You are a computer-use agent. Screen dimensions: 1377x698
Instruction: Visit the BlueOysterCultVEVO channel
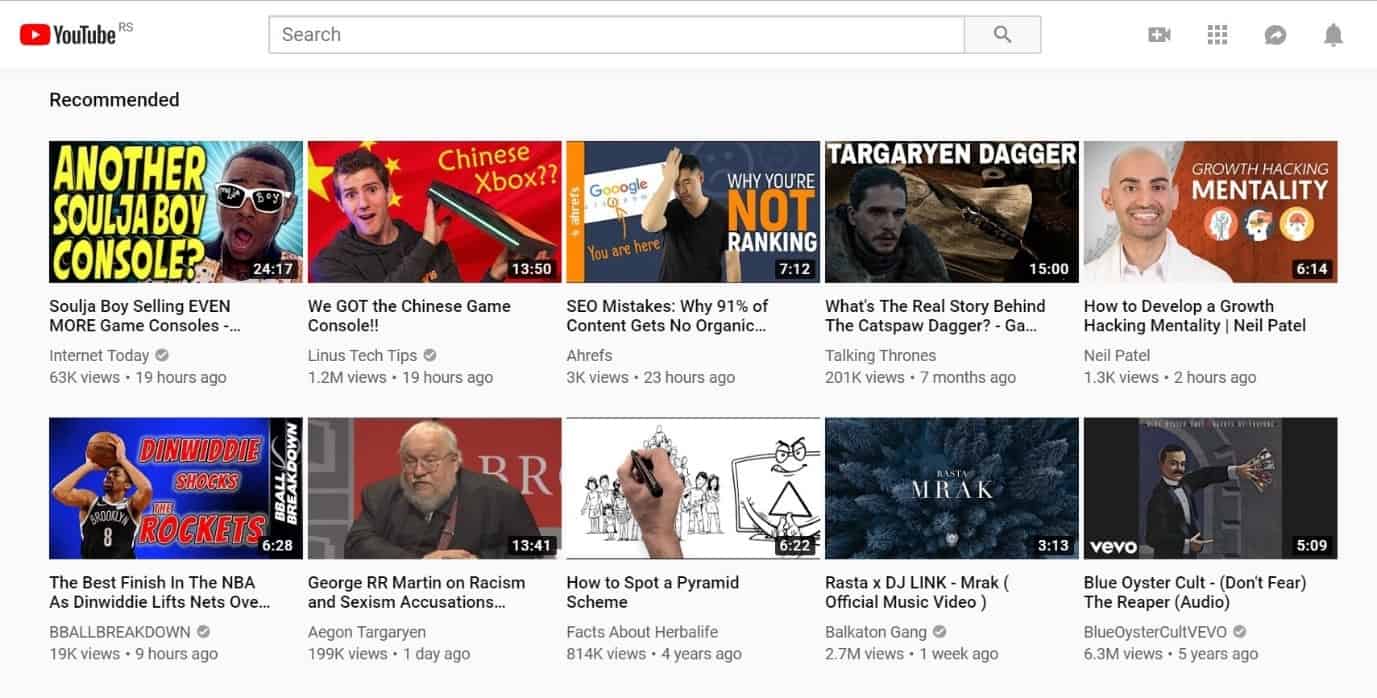coord(1155,631)
